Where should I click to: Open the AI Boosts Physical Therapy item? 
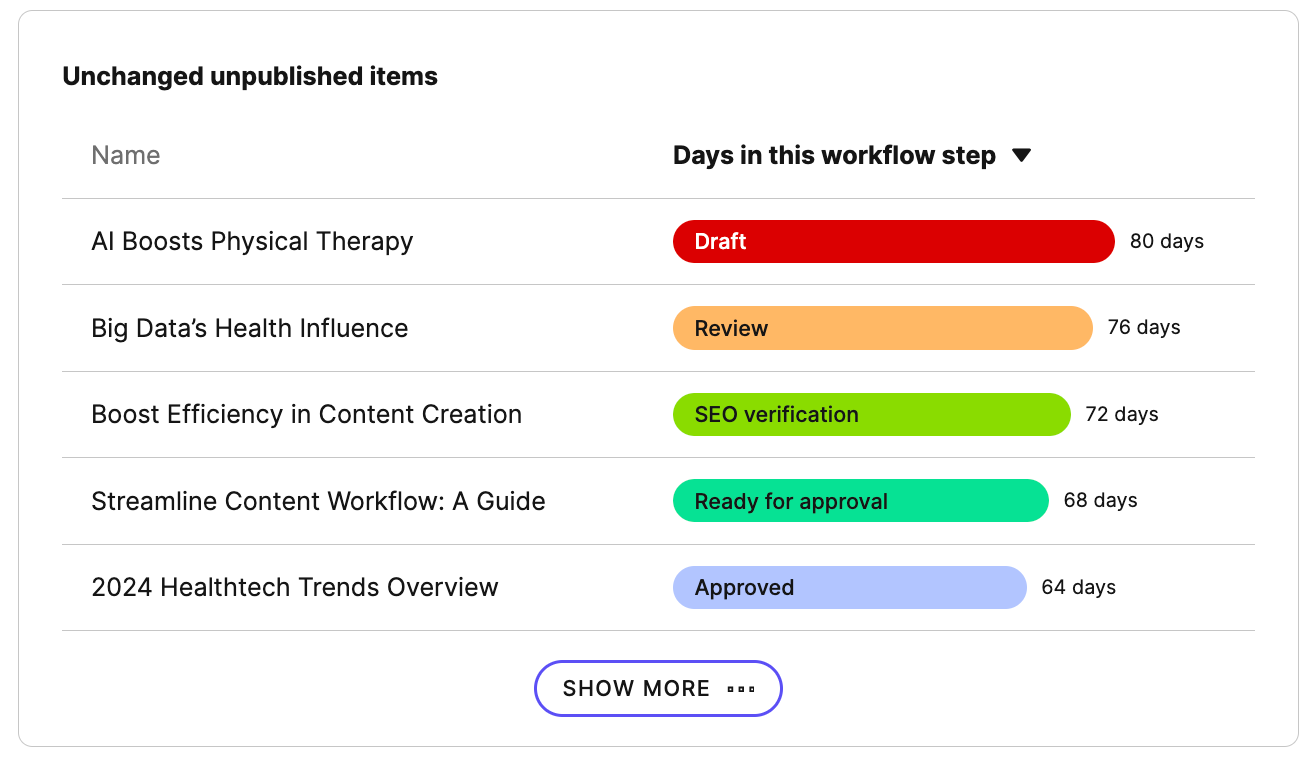coord(252,241)
